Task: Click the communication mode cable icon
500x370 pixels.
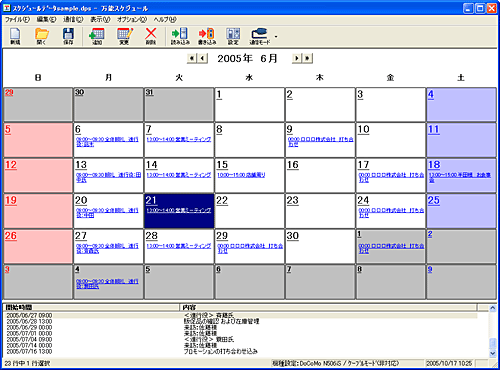Action: tap(259, 36)
